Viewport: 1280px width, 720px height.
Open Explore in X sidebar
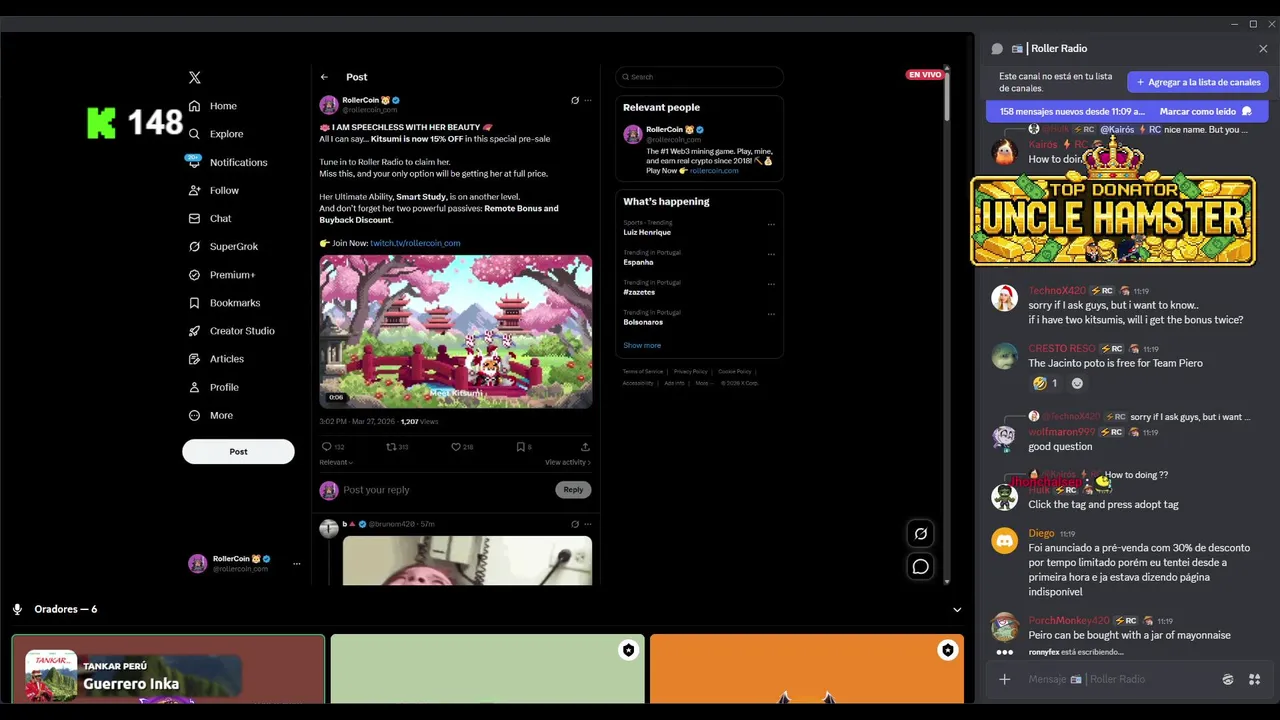(216, 134)
